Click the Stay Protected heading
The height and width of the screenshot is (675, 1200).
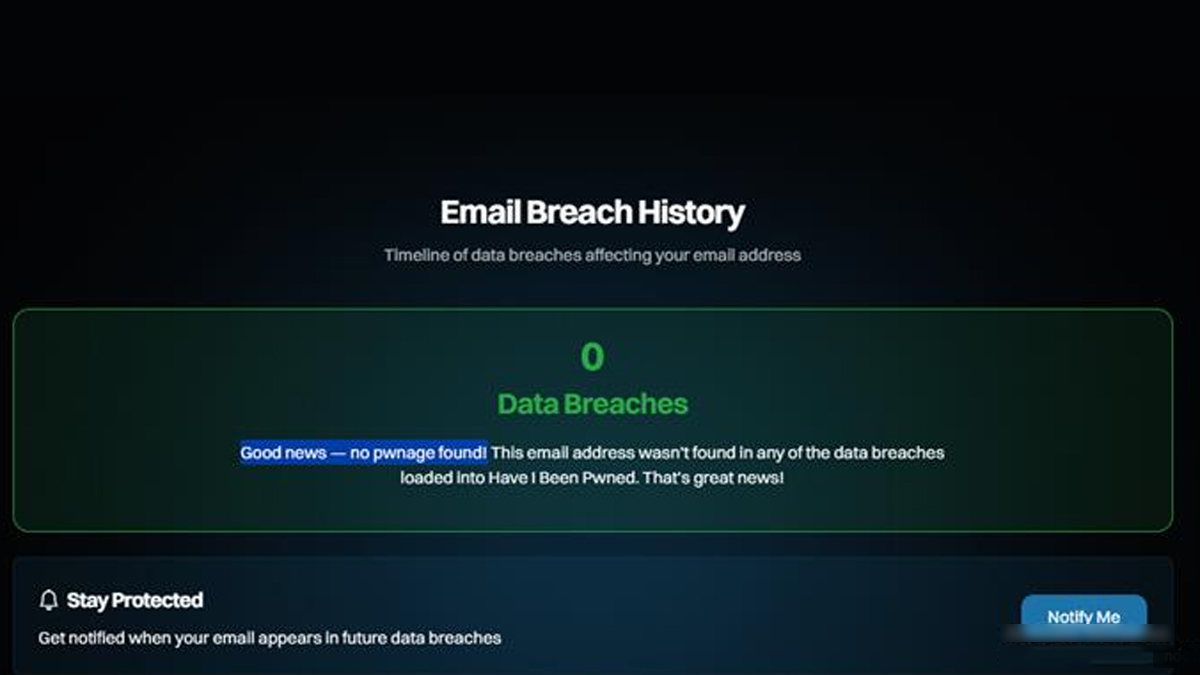point(134,600)
